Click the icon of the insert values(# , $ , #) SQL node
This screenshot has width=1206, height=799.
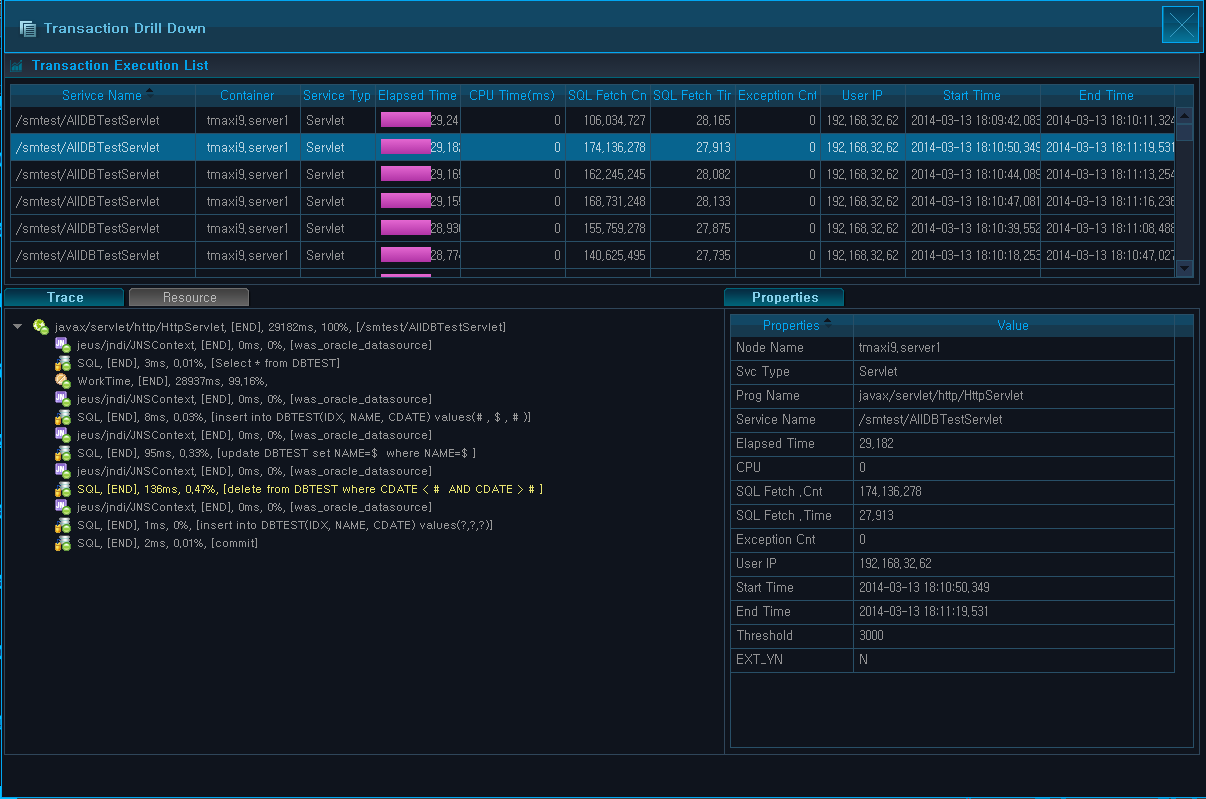click(x=63, y=417)
